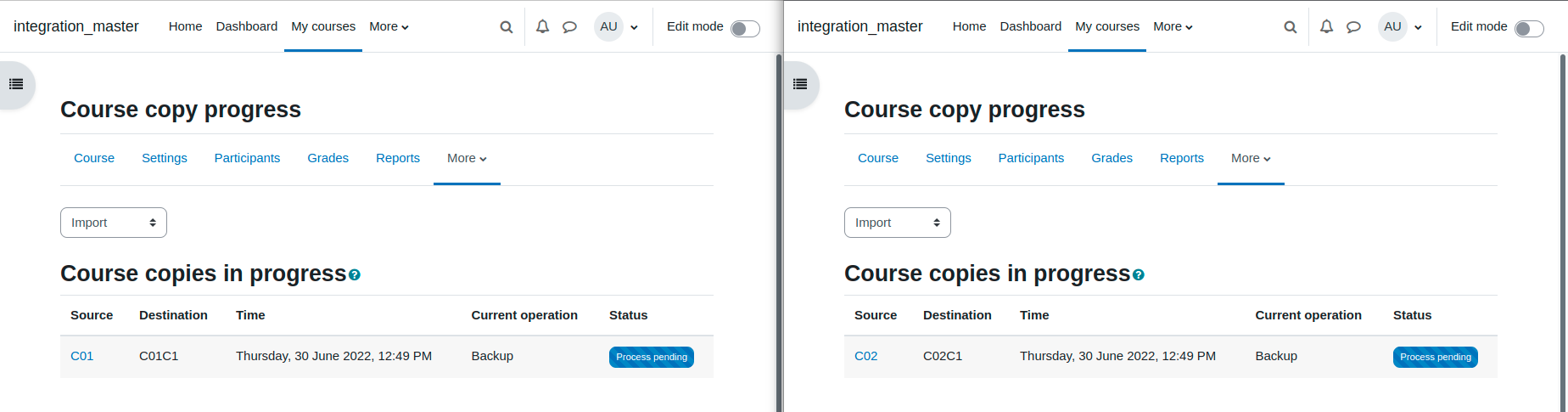
Task: Open notifications bell in left window
Action: point(543,27)
